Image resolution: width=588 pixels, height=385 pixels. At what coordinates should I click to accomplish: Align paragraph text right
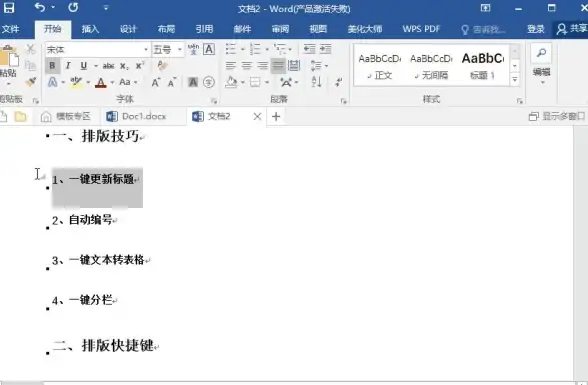pos(262,66)
